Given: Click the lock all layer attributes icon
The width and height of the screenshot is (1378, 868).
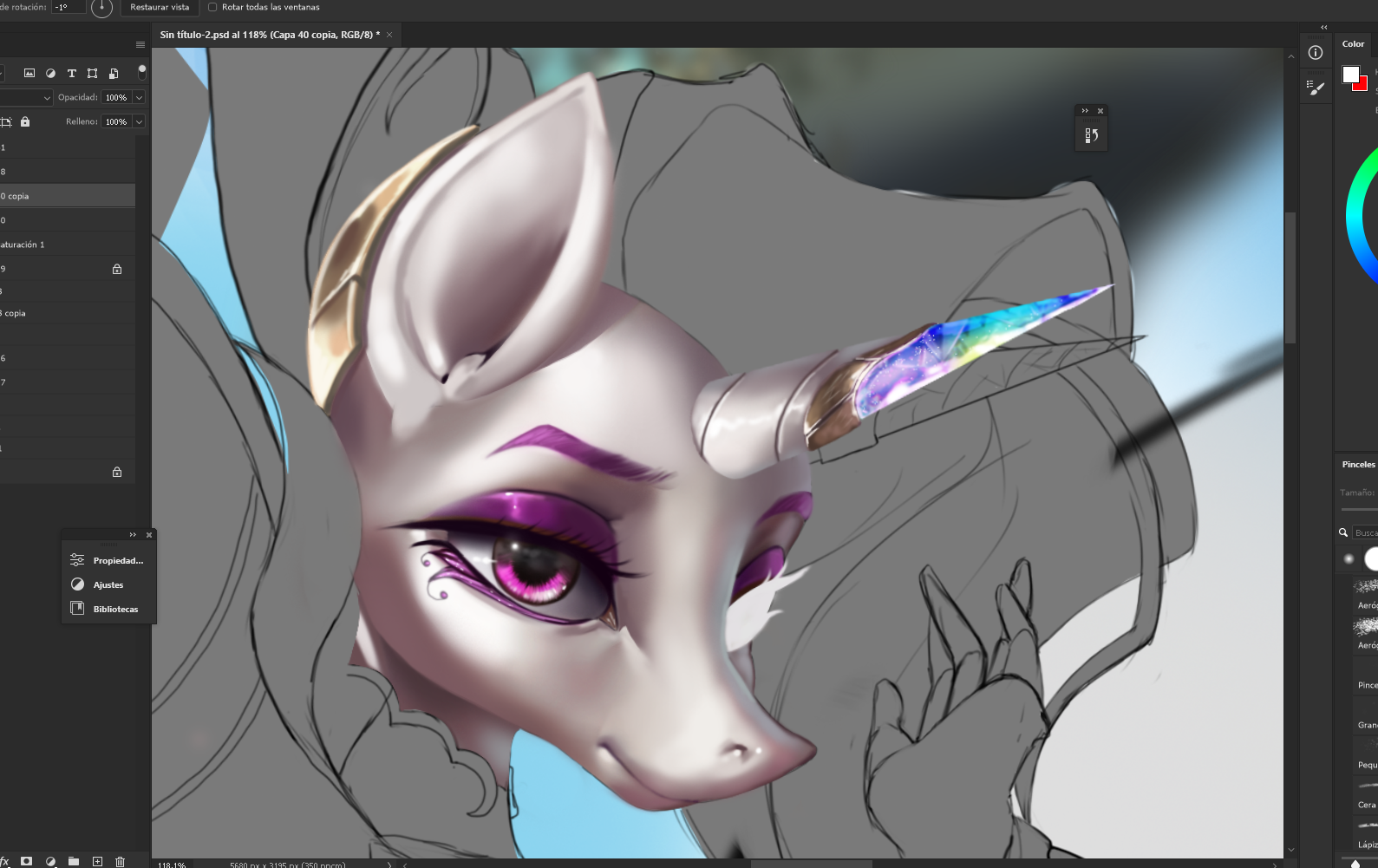Looking at the screenshot, I should (25, 122).
